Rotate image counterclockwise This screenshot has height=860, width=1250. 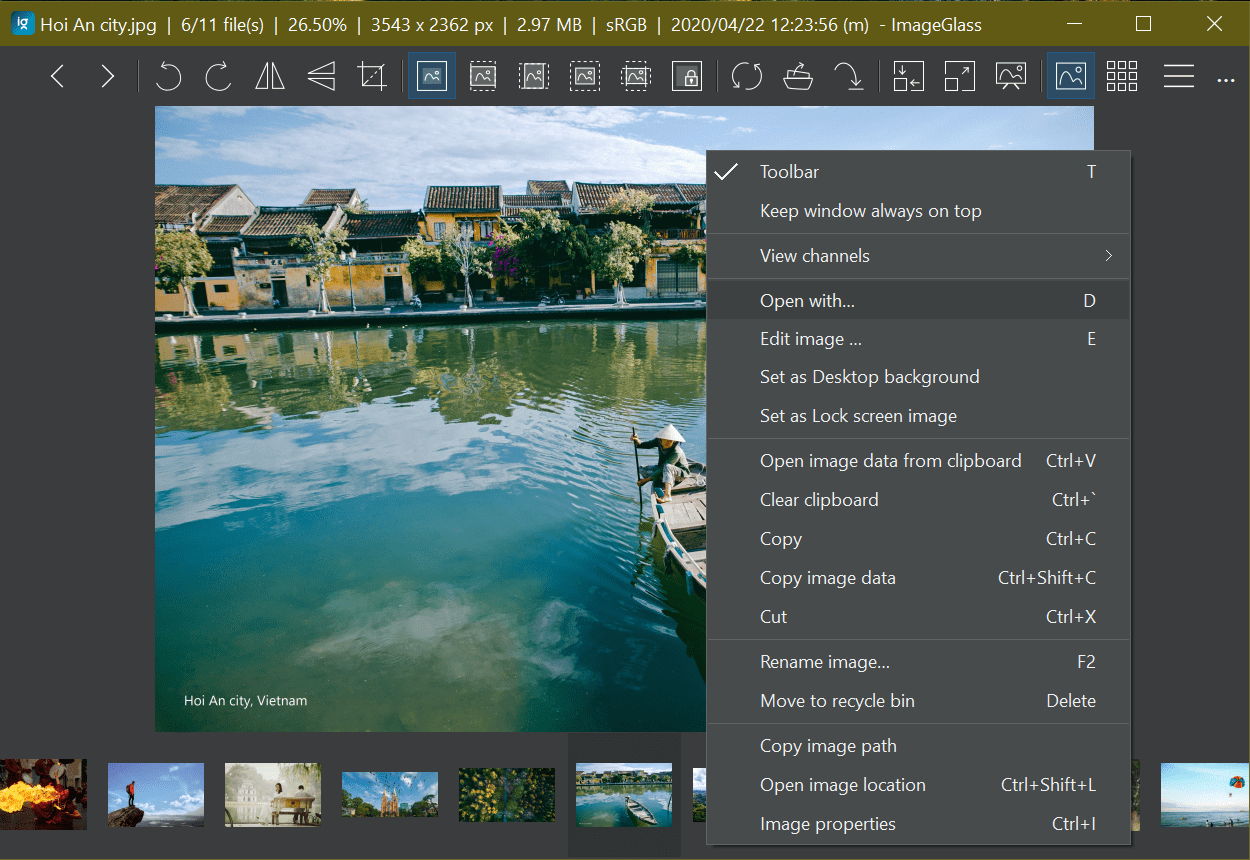click(x=168, y=76)
